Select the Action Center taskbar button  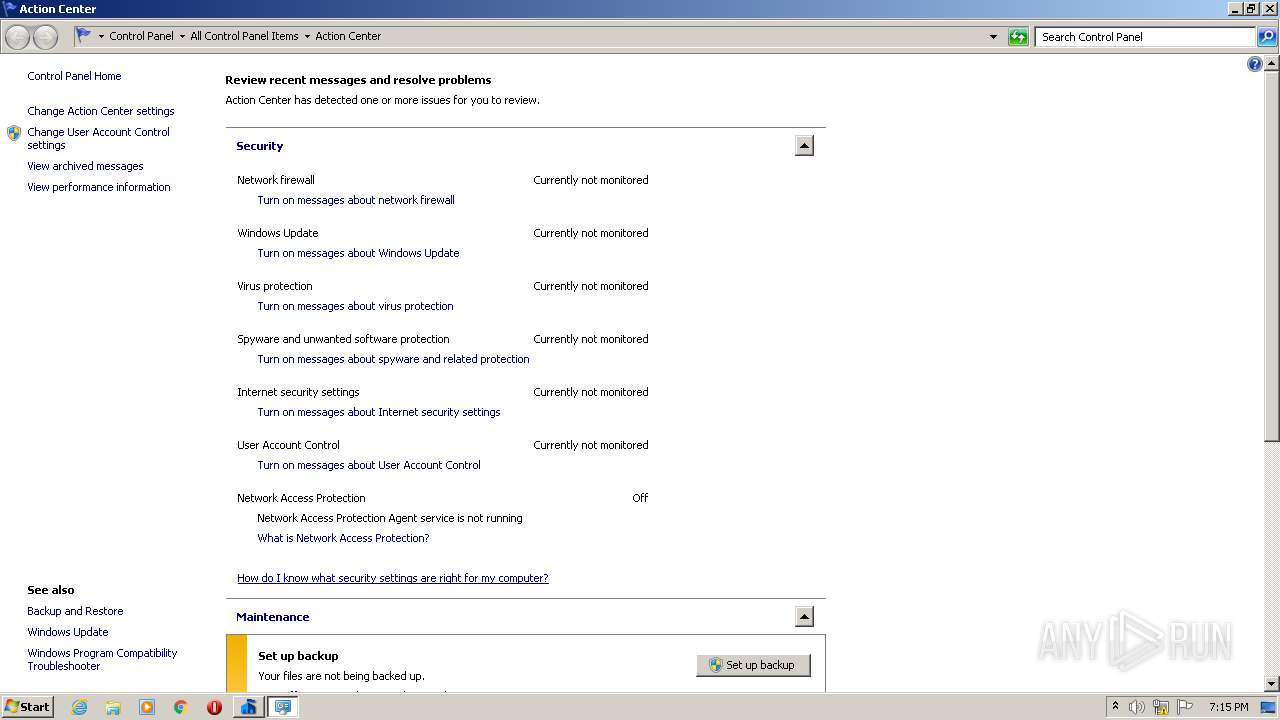point(283,707)
